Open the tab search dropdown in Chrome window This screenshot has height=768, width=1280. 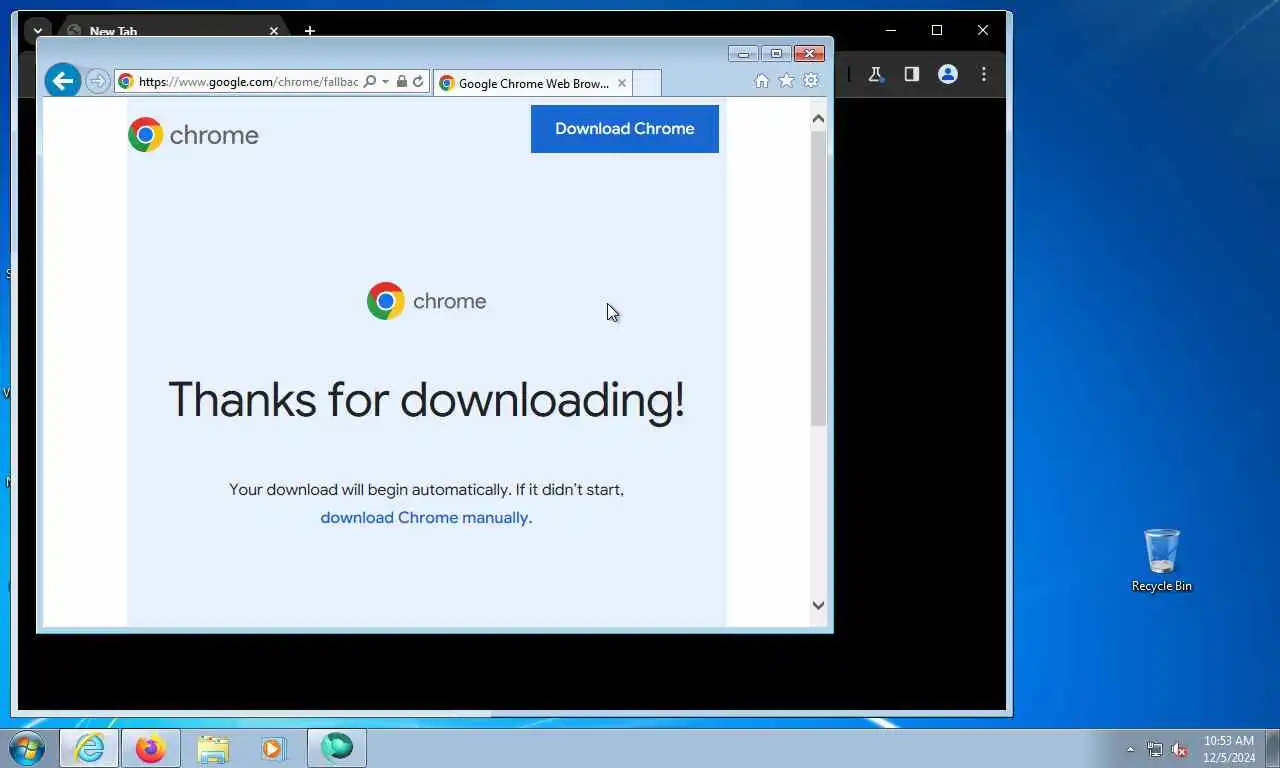tap(38, 31)
